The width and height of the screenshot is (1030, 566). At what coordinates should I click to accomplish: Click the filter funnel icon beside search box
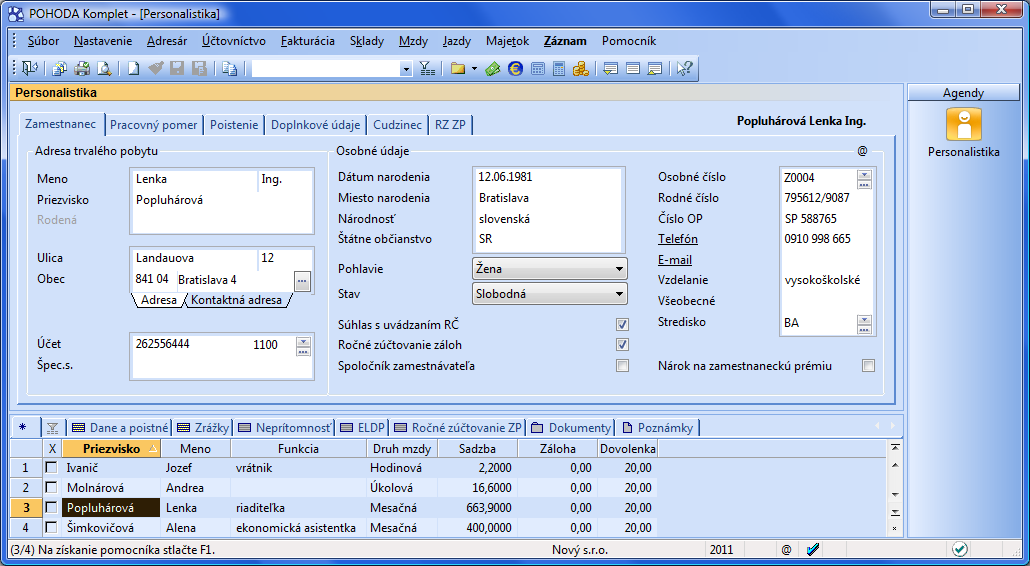pos(427,68)
